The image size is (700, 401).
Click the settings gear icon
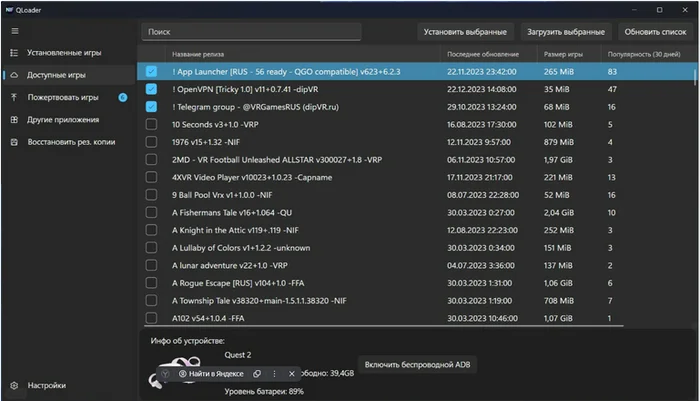(14, 385)
